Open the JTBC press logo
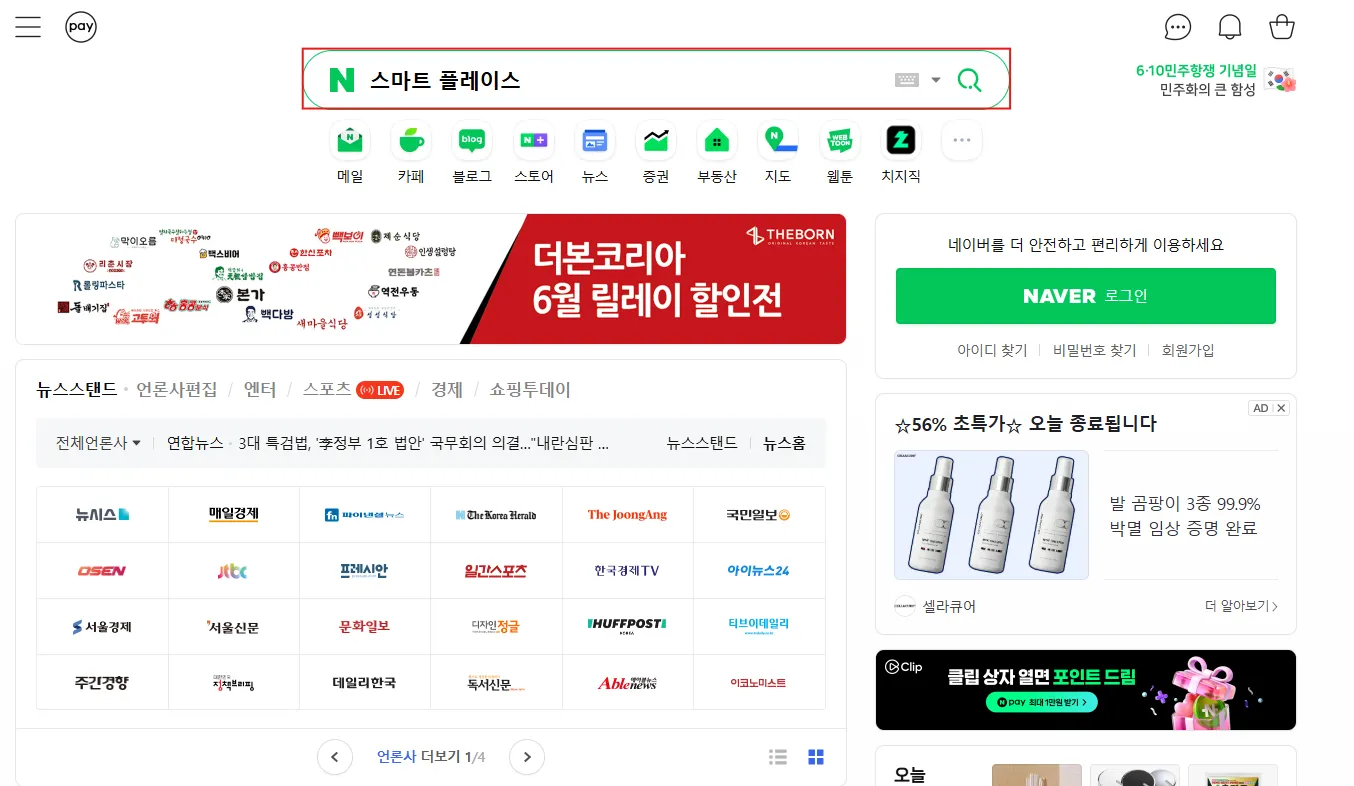Viewport: 1354px width, 786px height. coord(234,571)
